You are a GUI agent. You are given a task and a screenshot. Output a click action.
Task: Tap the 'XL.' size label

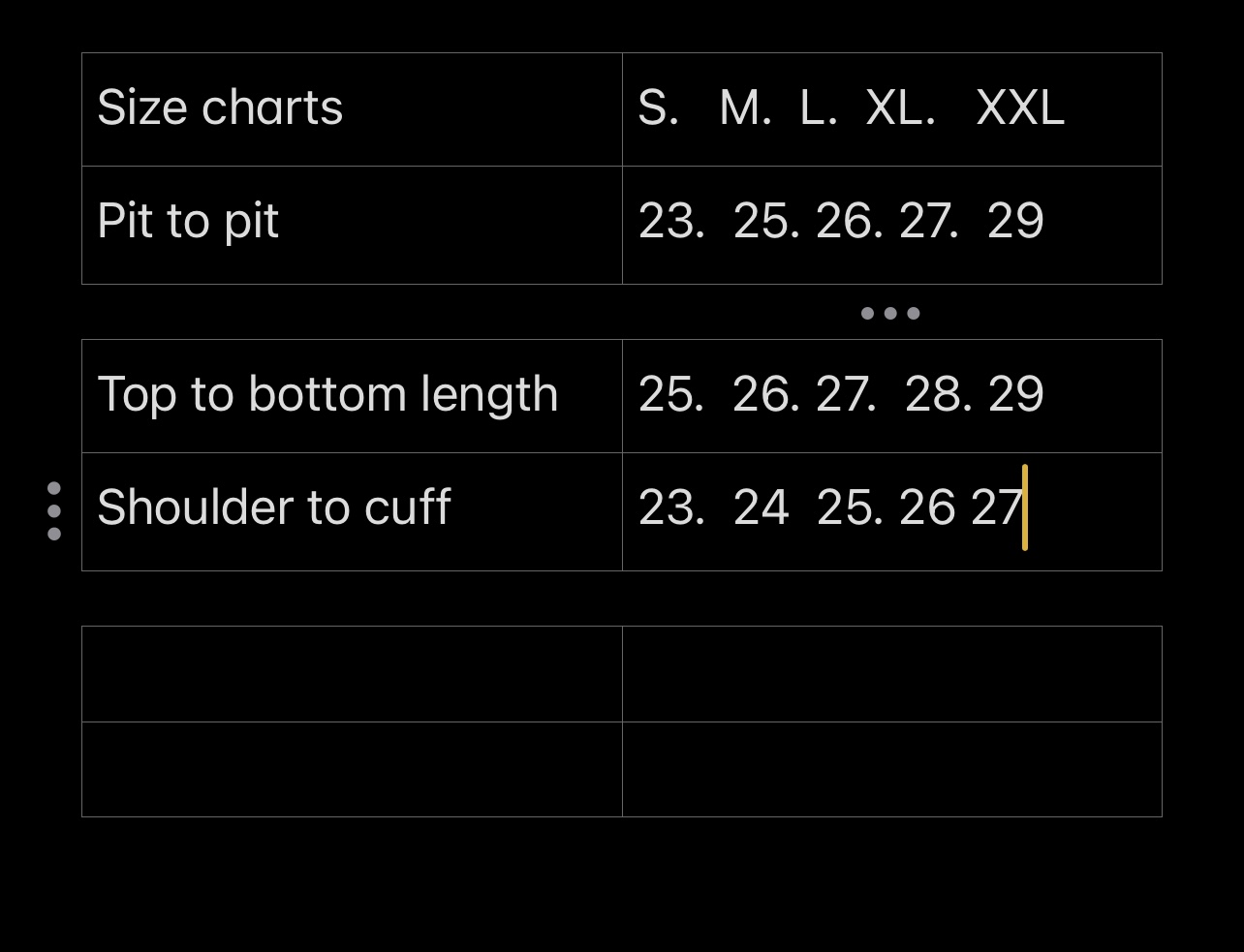click(x=900, y=107)
